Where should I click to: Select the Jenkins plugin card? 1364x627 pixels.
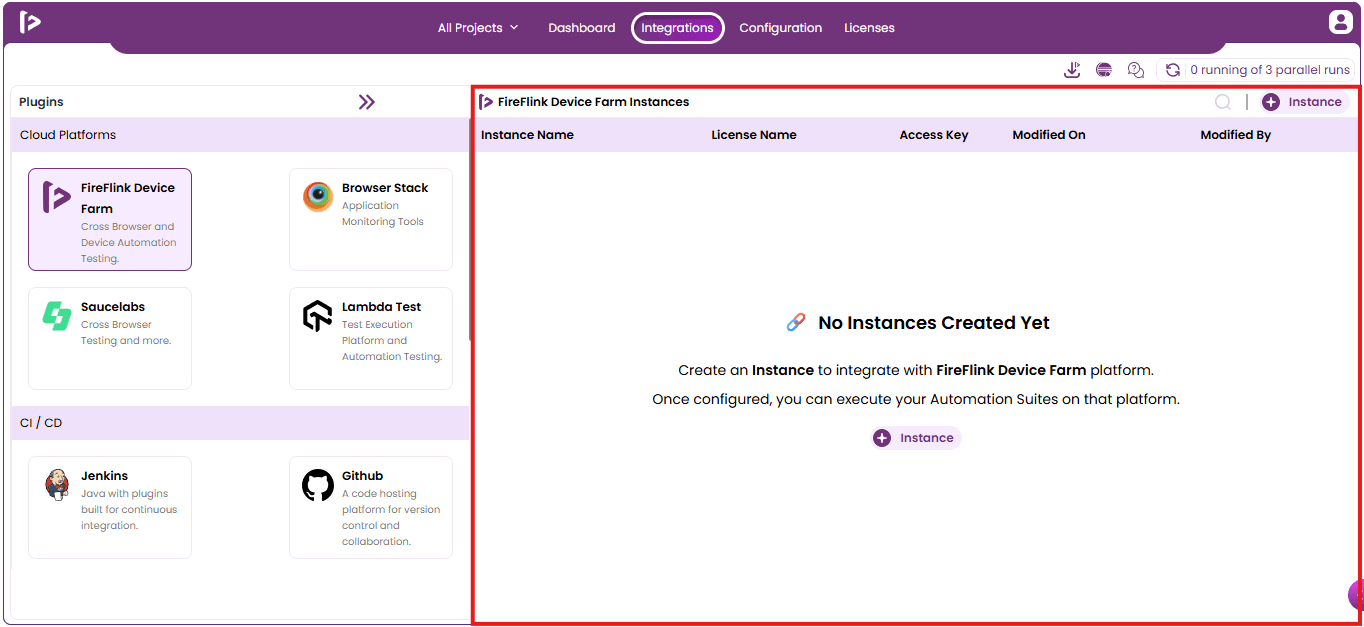(110, 507)
